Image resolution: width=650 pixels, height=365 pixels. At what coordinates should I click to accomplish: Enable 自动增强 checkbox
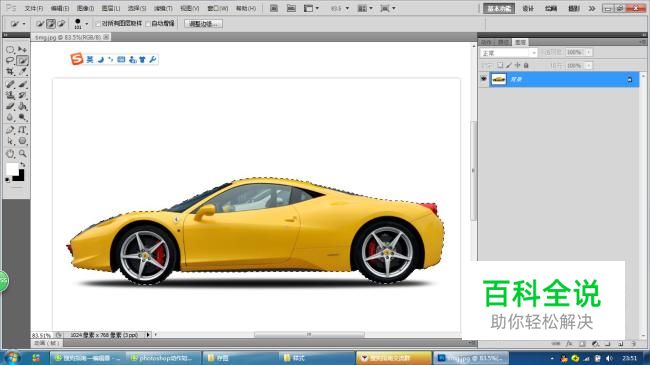148,24
